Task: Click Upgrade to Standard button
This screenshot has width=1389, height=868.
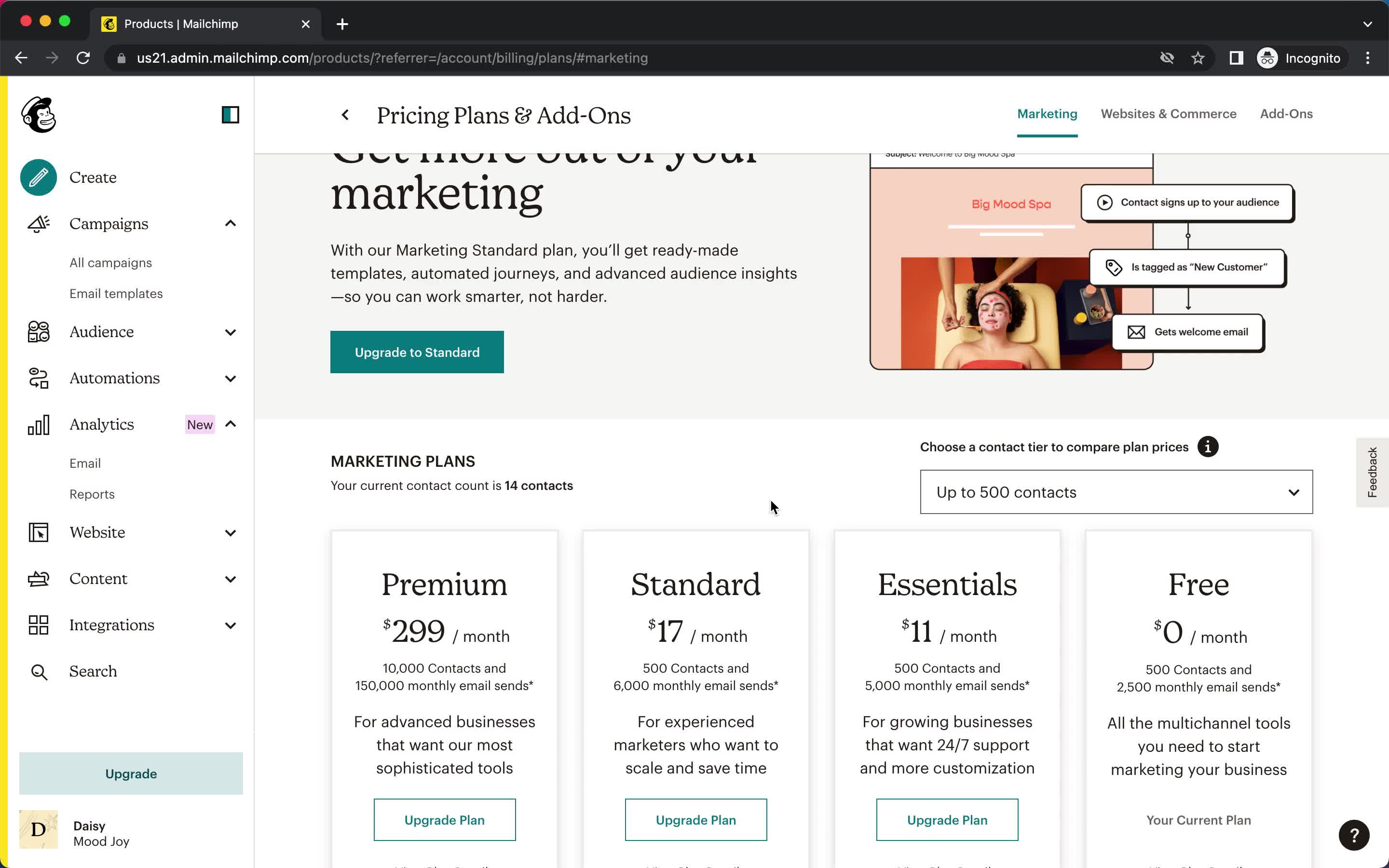Action: tap(417, 352)
